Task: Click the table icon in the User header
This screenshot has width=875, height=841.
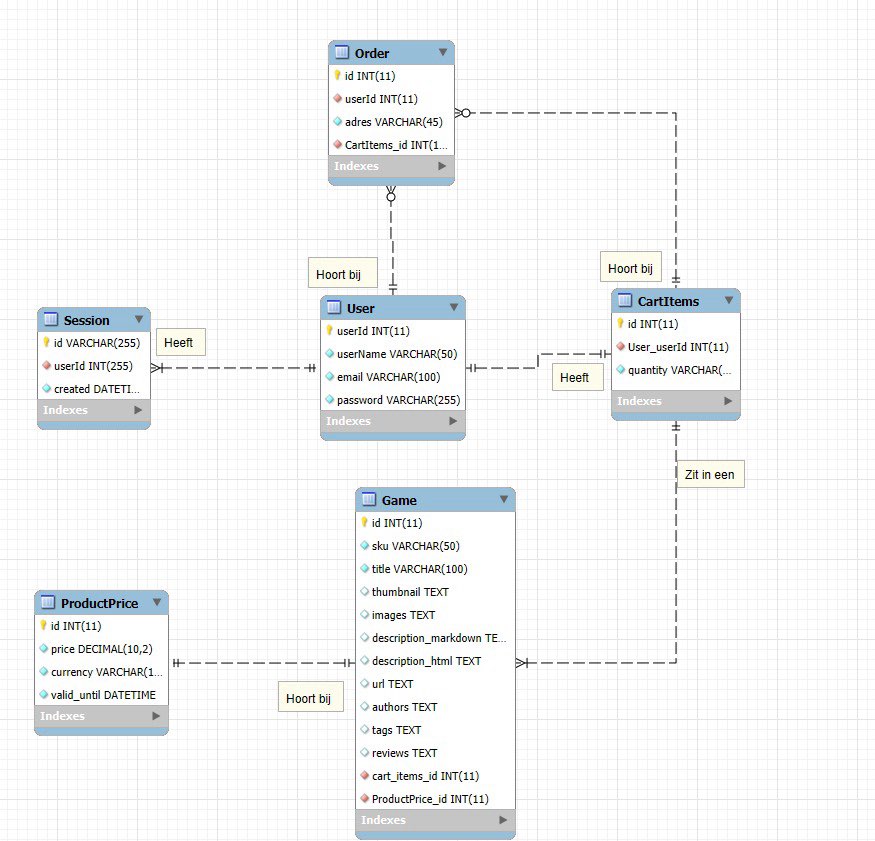Action: [x=332, y=307]
